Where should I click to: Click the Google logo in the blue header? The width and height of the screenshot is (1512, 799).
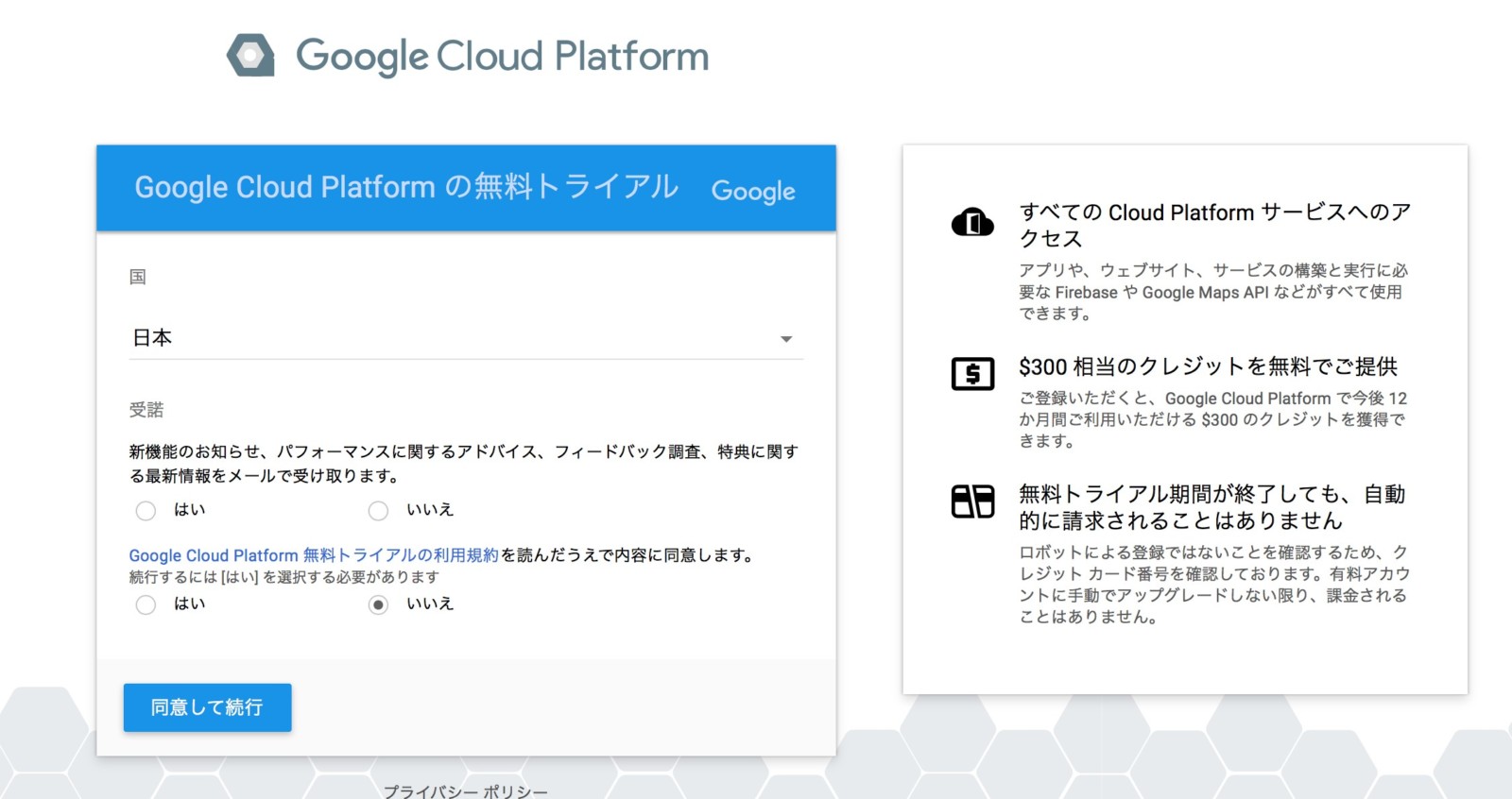click(x=753, y=191)
